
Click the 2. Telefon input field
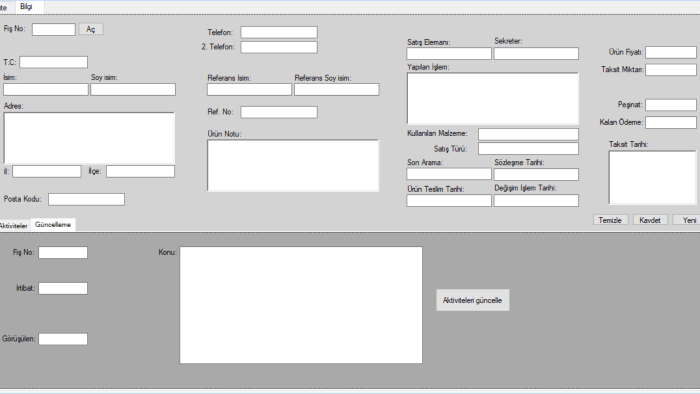(279, 47)
